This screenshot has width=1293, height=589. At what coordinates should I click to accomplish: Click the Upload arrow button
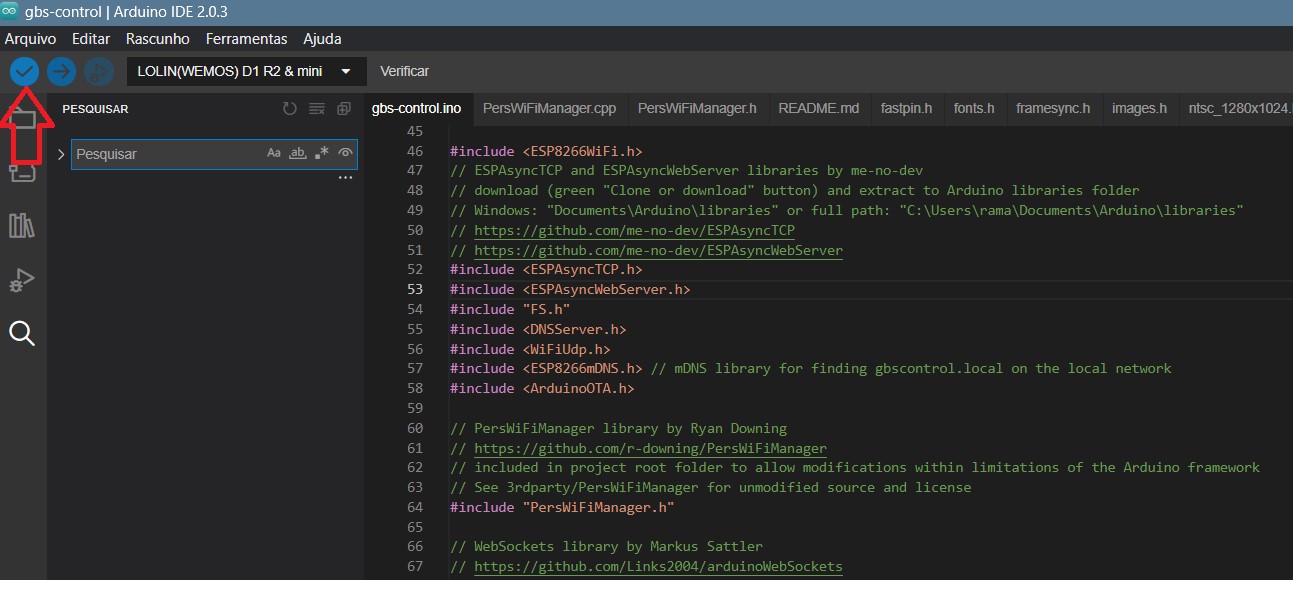pos(61,72)
